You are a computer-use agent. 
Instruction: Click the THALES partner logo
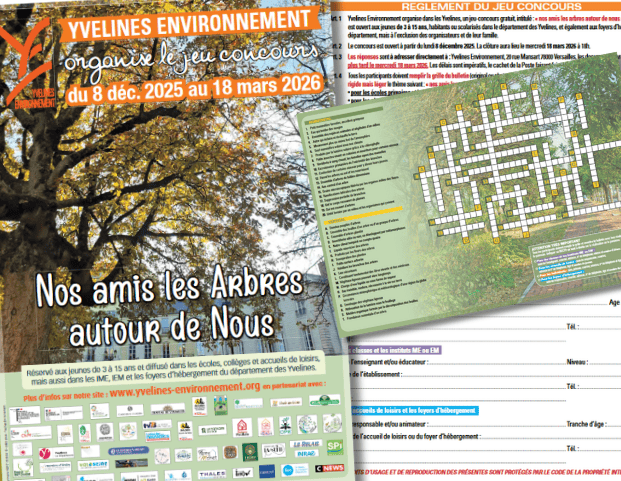pyautogui.click(x=212, y=471)
